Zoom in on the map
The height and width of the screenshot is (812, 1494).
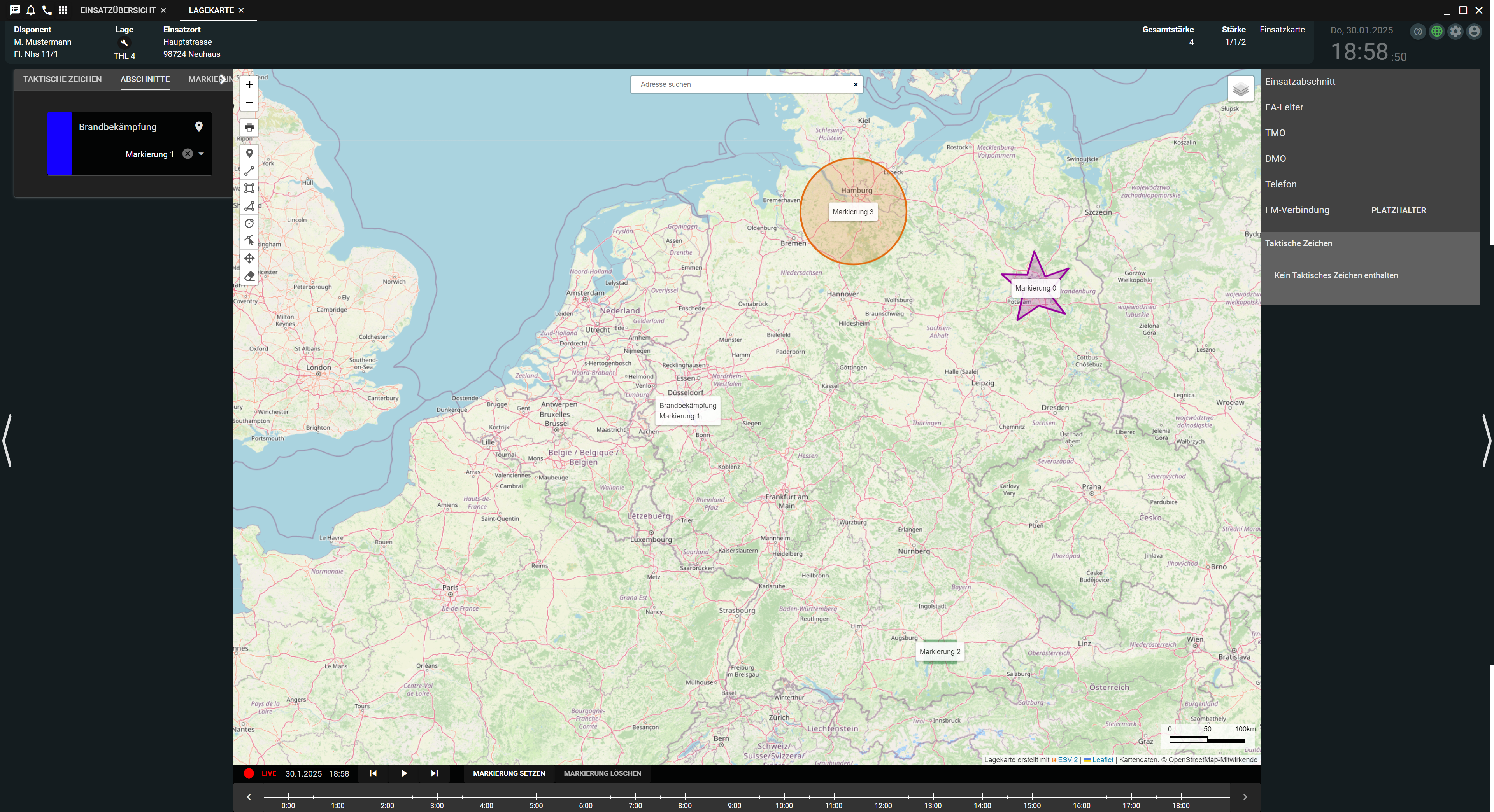click(249, 85)
